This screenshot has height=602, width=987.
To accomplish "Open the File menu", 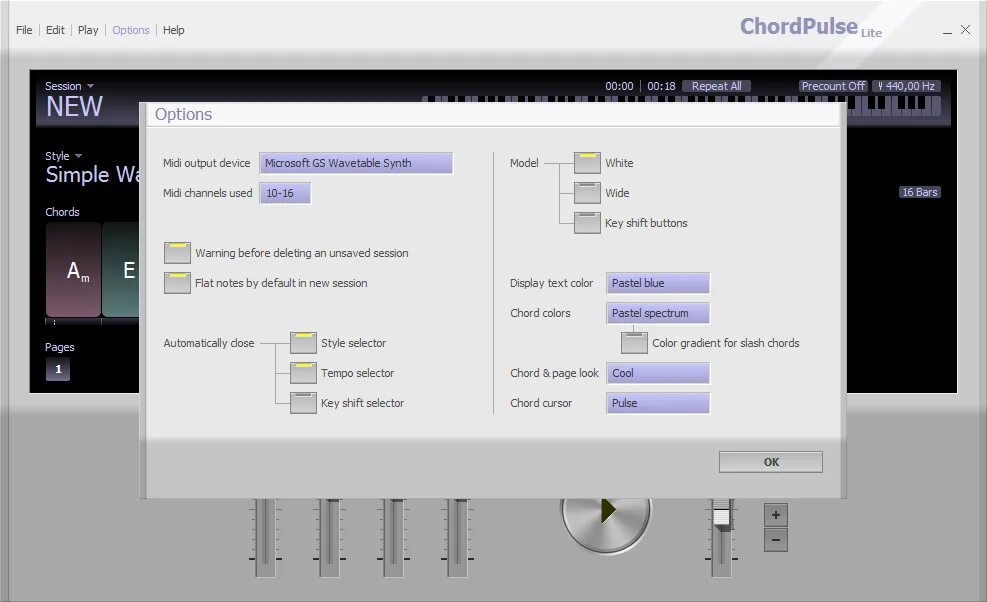I will [x=24, y=30].
